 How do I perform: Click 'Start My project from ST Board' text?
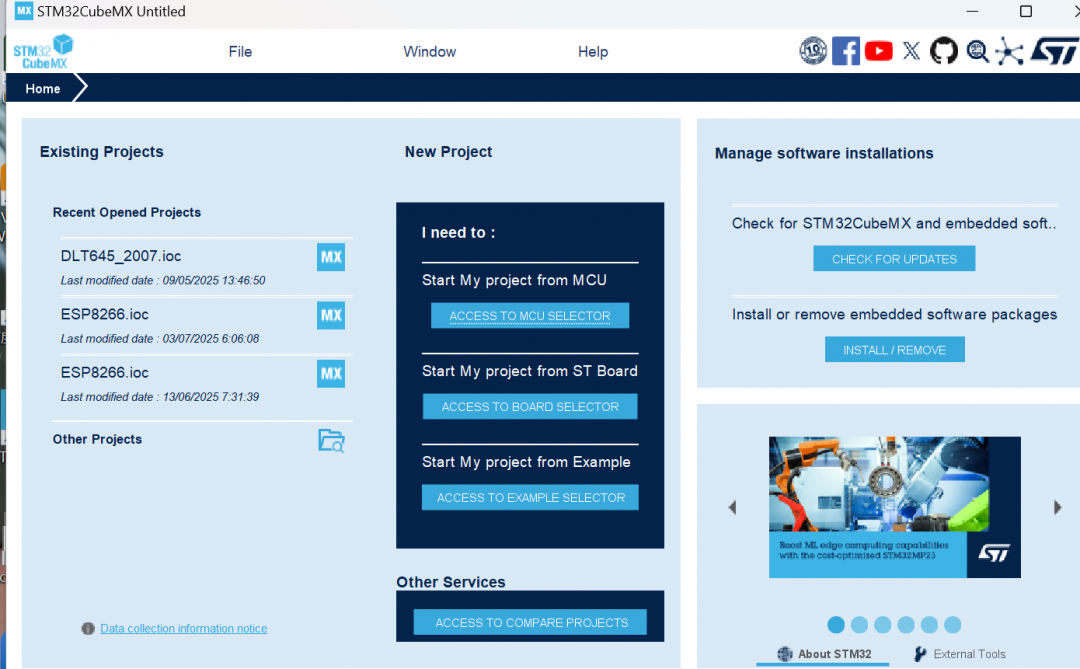[530, 371]
